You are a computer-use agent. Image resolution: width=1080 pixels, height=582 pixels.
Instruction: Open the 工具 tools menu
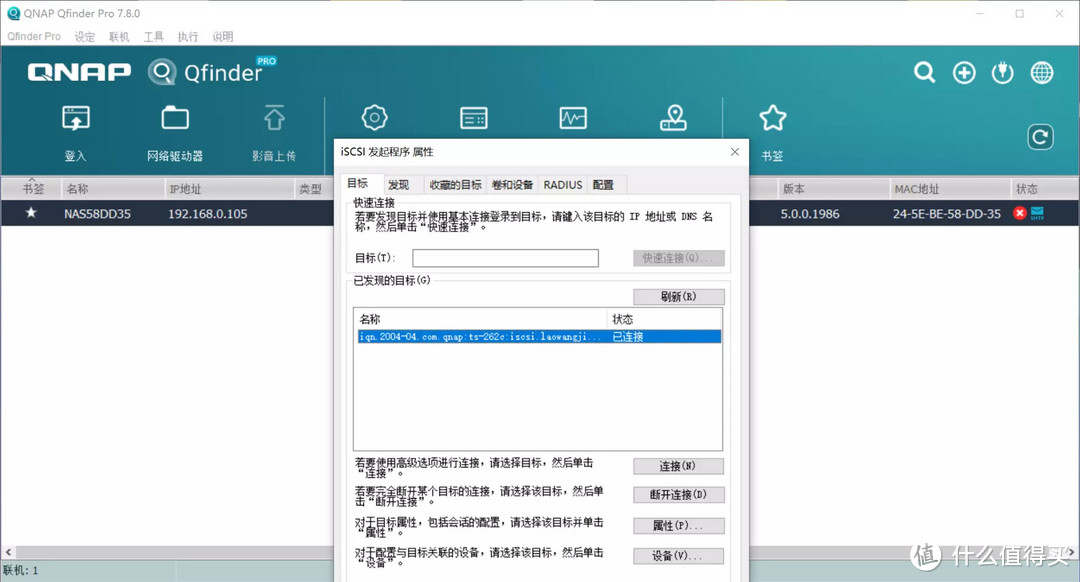point(154,37)
